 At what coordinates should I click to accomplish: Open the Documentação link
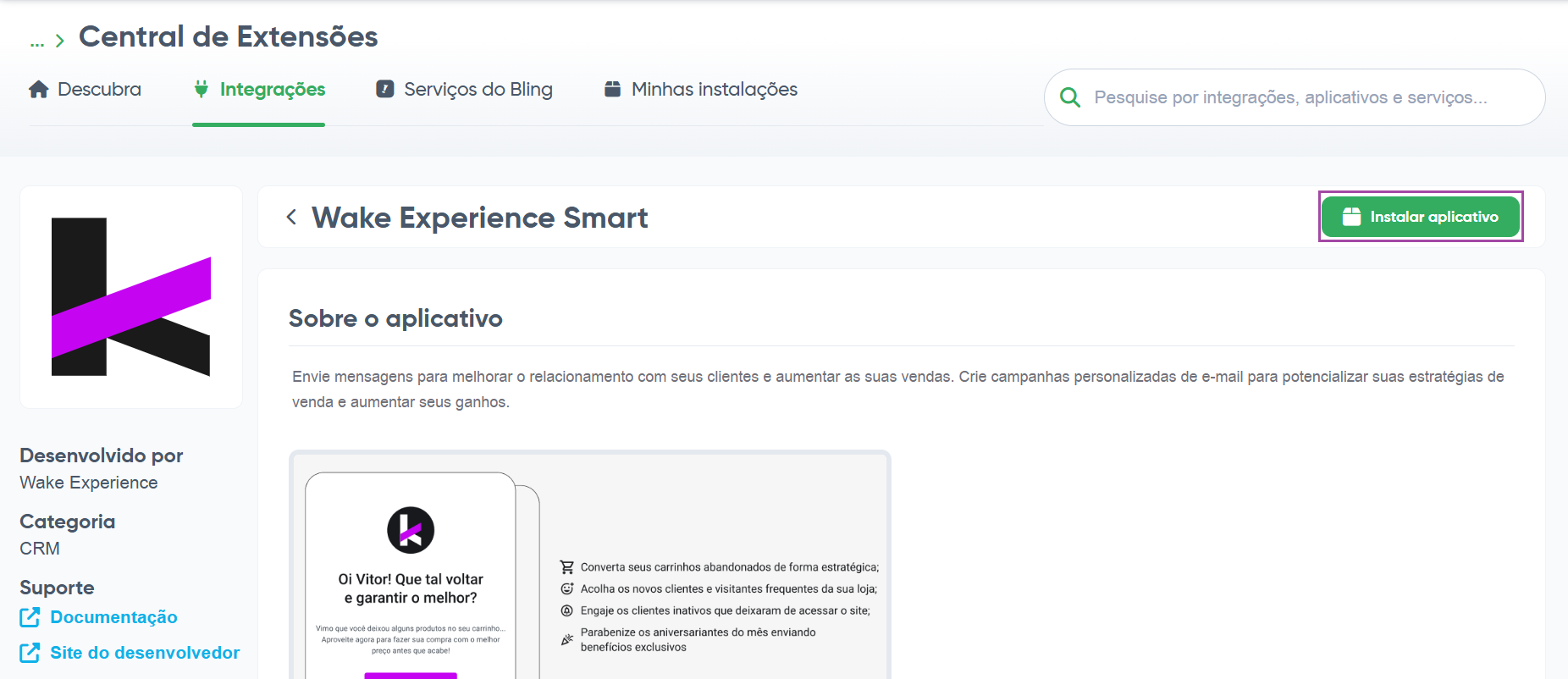(113, 617)
